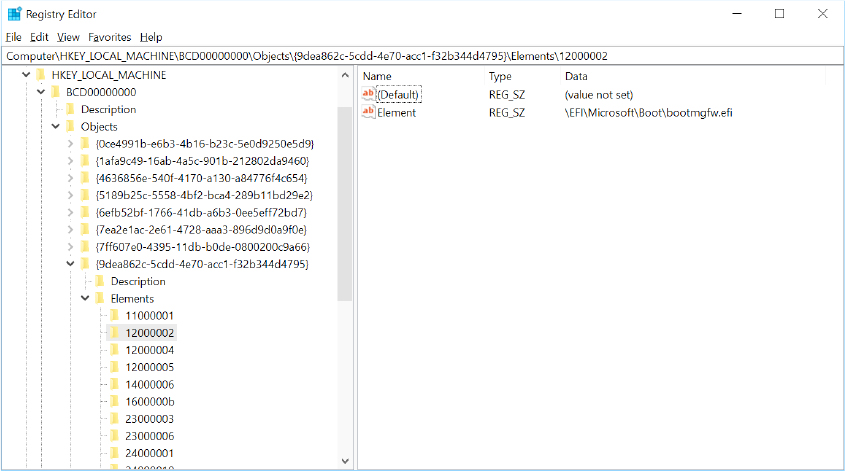The image size is (845, 471).
Task: Open the Favorites menu
Action: pyautogui.click(x=109, y=37)
